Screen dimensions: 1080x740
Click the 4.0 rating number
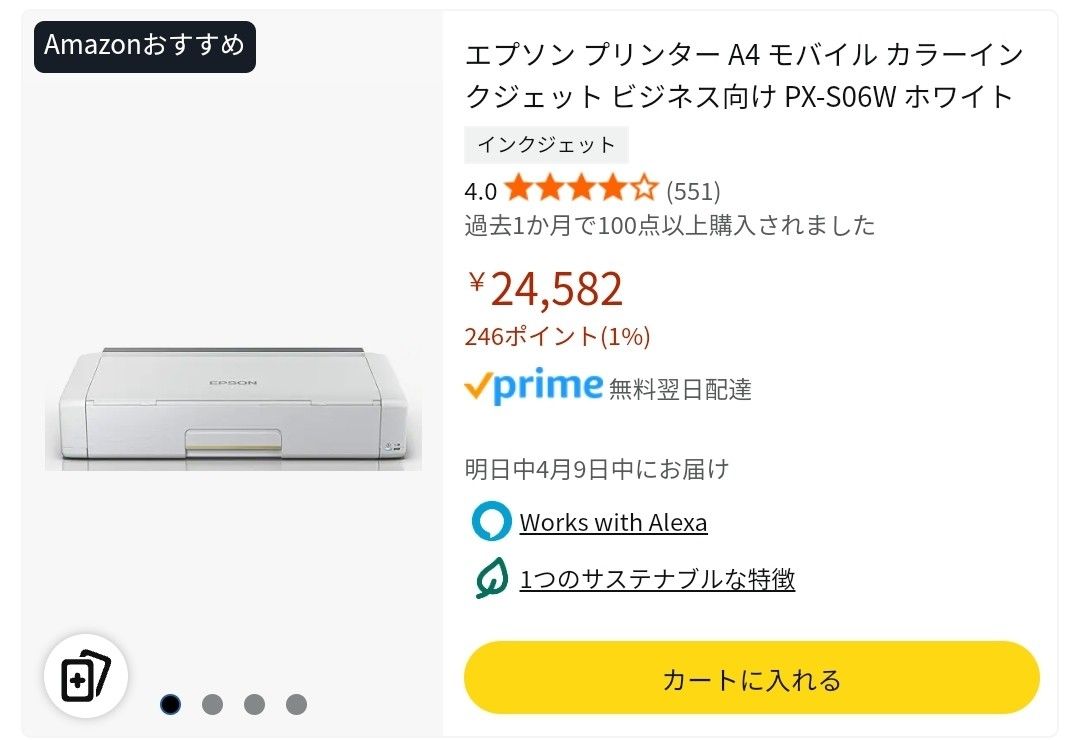(480, 190)
